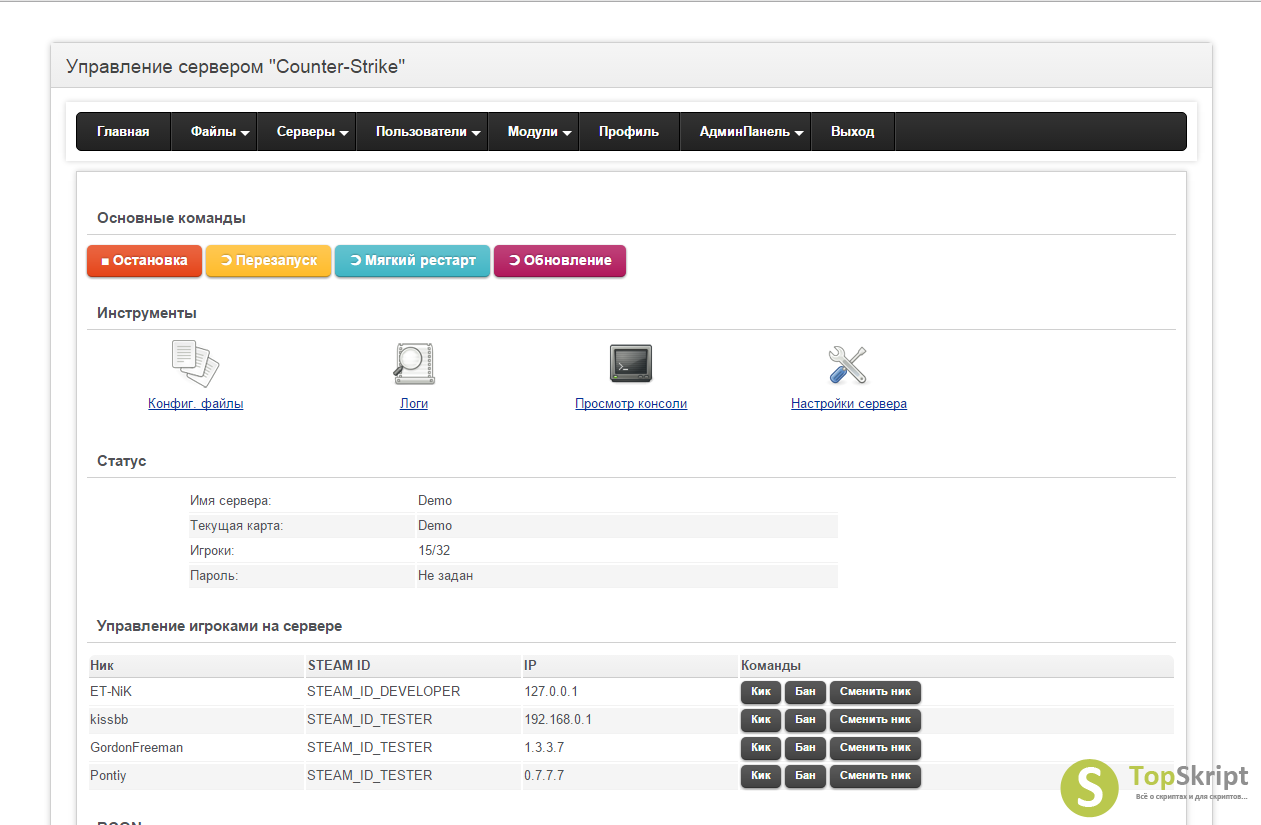Image resolution: width=1261 pixels, height=825 pixels.
Task: Ban player kissbb
Action: [x=805, y=720]
